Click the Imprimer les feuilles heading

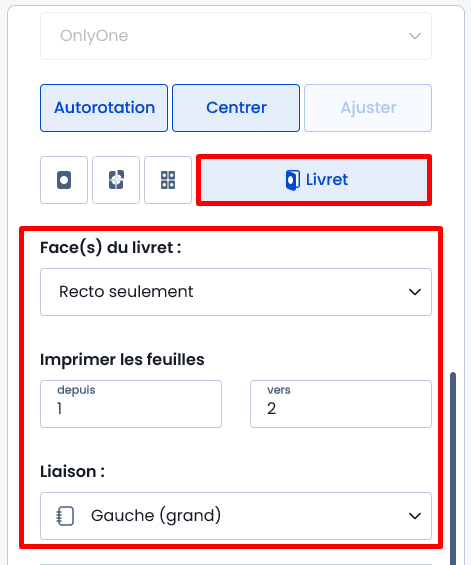tap(122, 359)
